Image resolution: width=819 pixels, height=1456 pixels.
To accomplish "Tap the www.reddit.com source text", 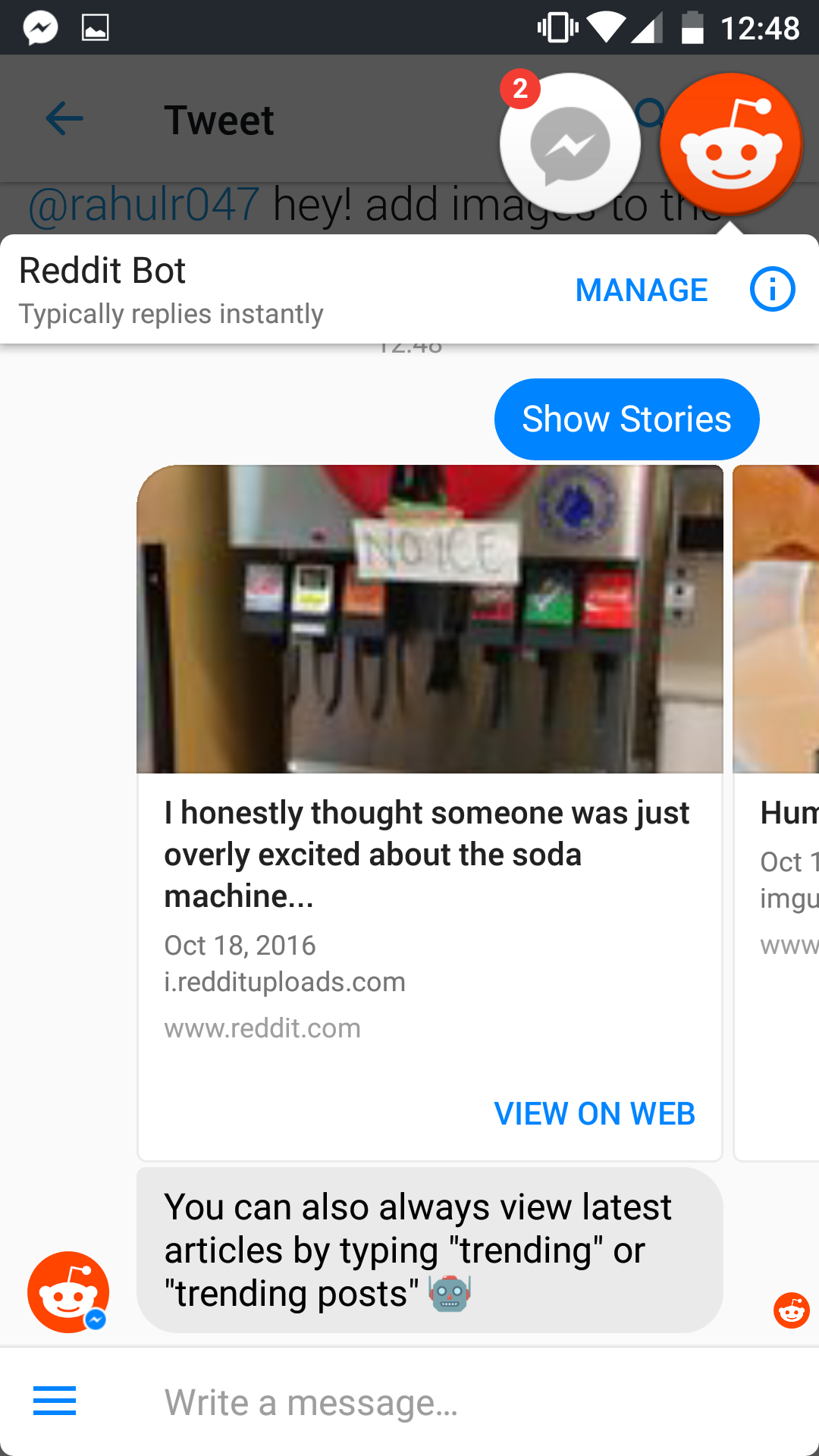I will tap(262, 1028).
